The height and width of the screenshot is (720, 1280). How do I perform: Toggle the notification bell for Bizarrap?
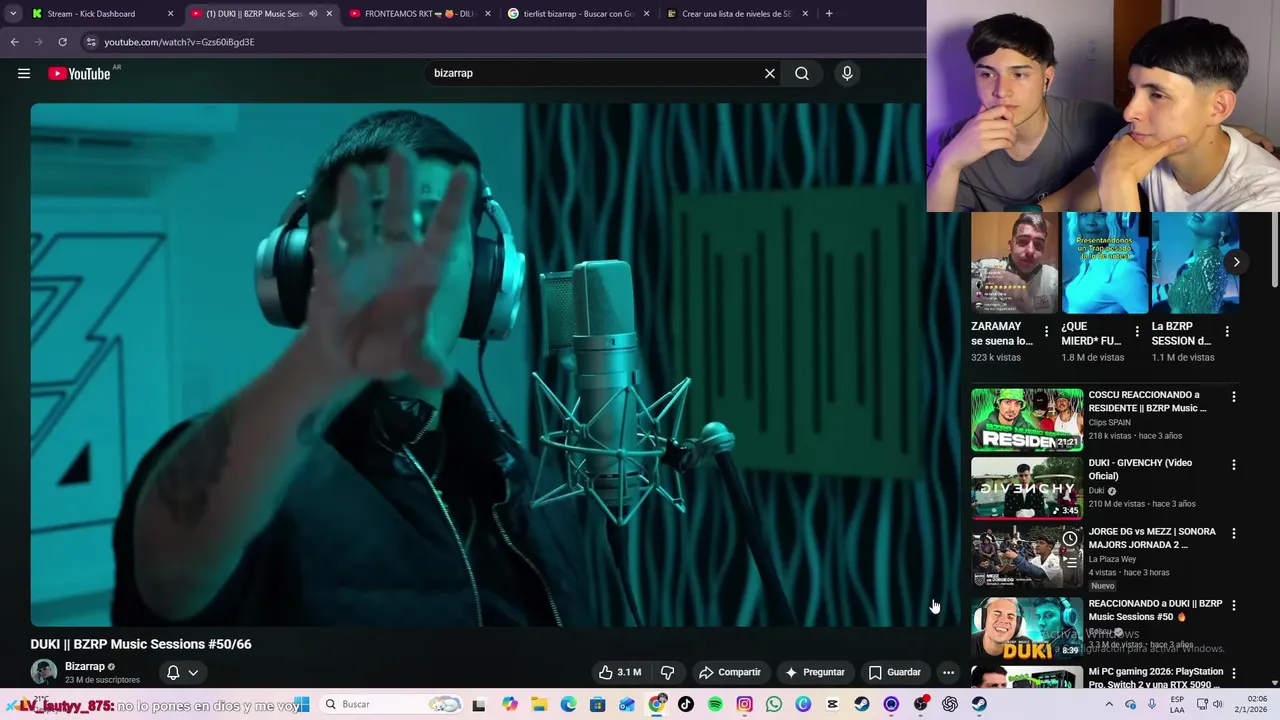pos(173,672)
